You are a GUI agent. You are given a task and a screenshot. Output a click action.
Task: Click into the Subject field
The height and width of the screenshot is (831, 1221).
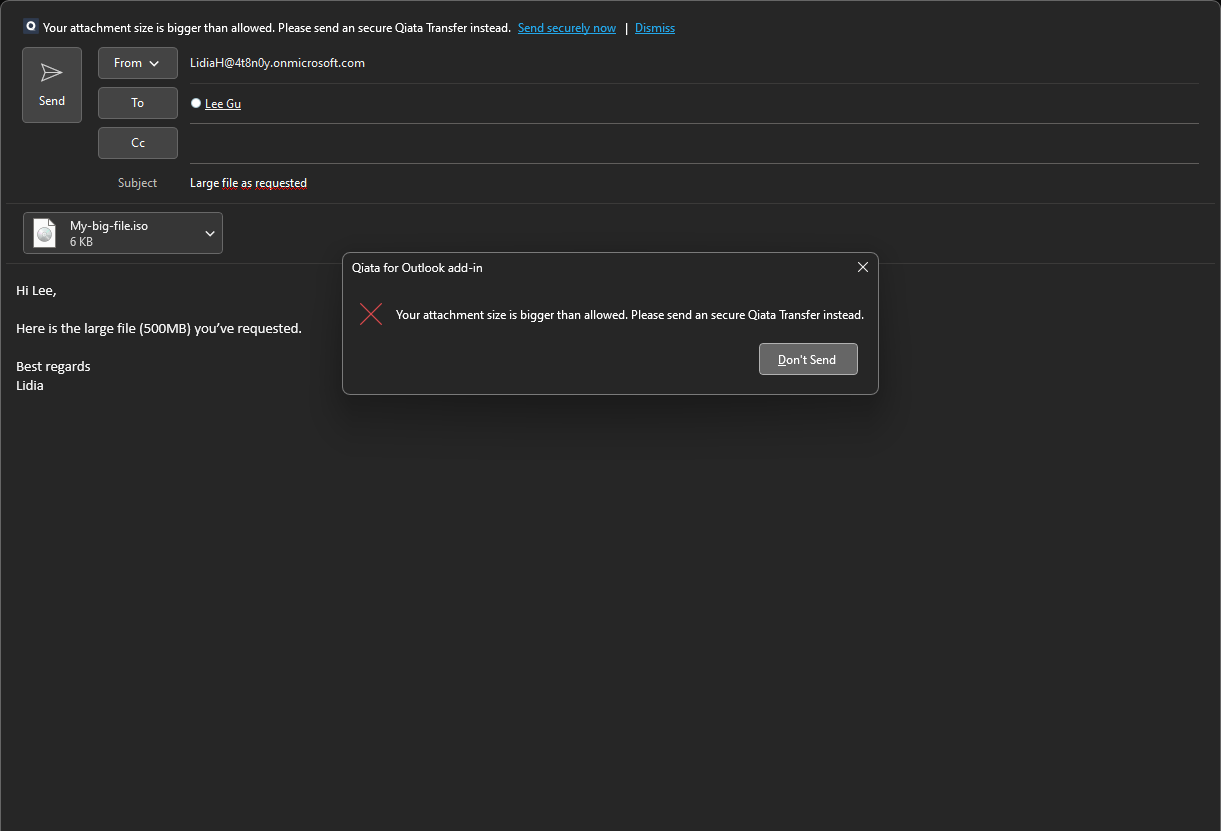[600, 183]
